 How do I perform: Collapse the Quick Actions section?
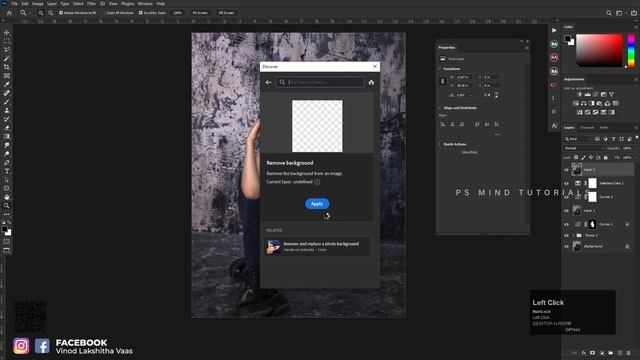(x=440, y=144)
